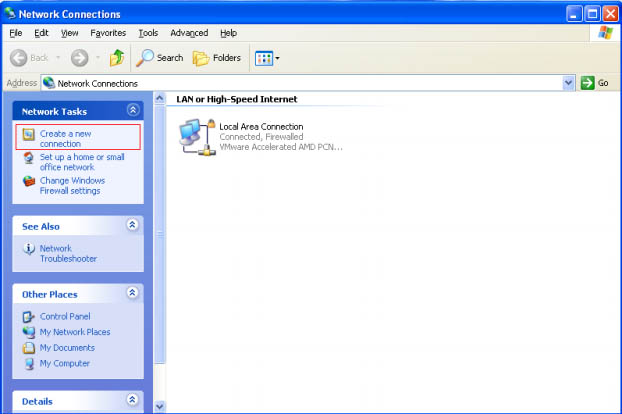Click the Network Troubleshooter info icon
This screenshot has width=622, height=414.
tap(29, 249)
